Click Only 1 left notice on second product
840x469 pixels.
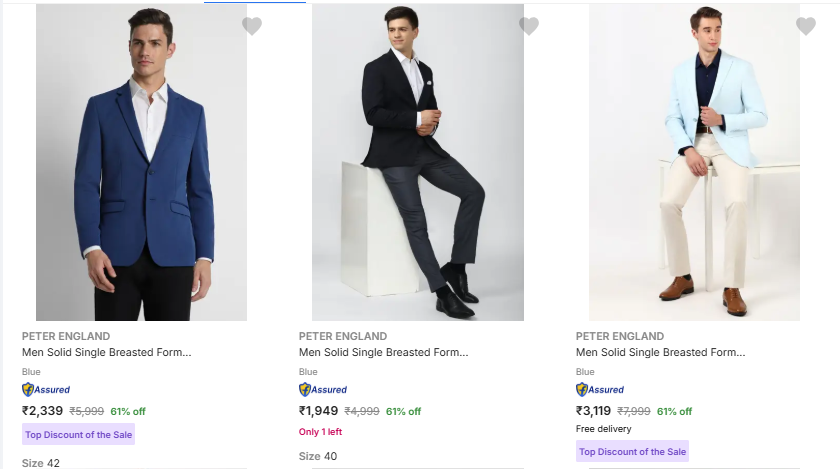[320, 431]
